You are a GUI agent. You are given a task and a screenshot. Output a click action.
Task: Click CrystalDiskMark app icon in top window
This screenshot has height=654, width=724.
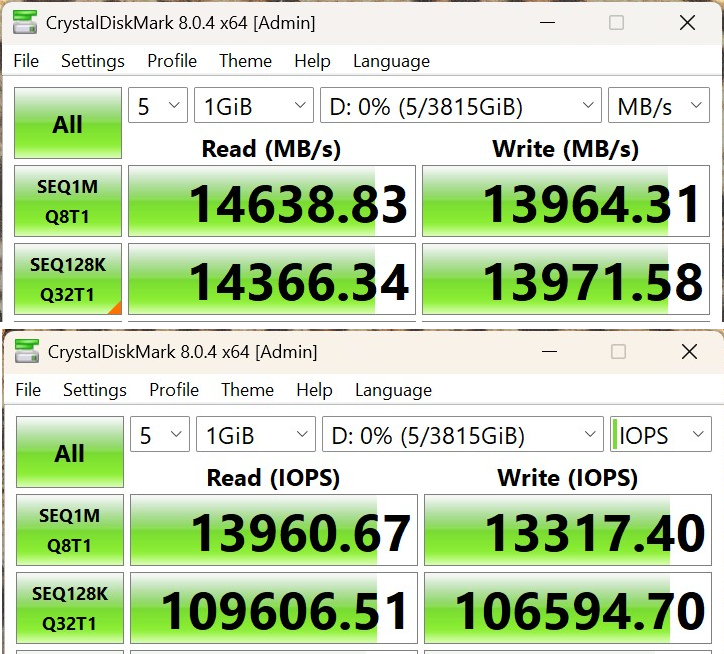click(x=25, y=22)
